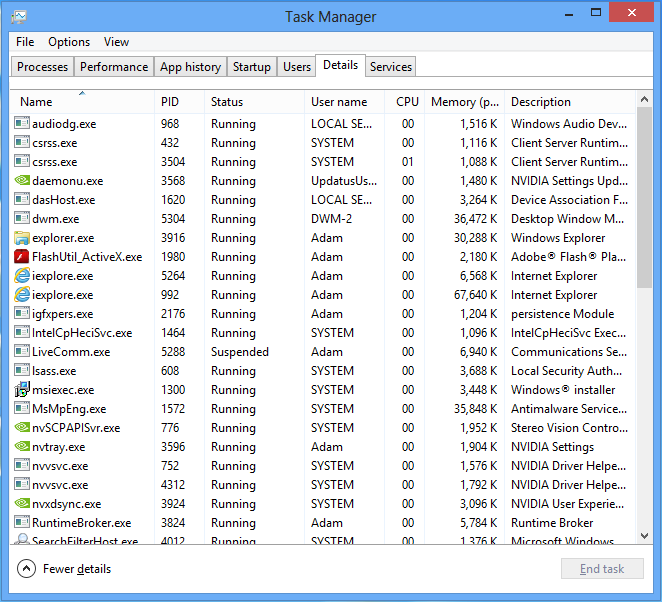This screenshot has width=662, height=602.
Task: Click the vertical scrollbar thumb
Action: pos(644,198)
